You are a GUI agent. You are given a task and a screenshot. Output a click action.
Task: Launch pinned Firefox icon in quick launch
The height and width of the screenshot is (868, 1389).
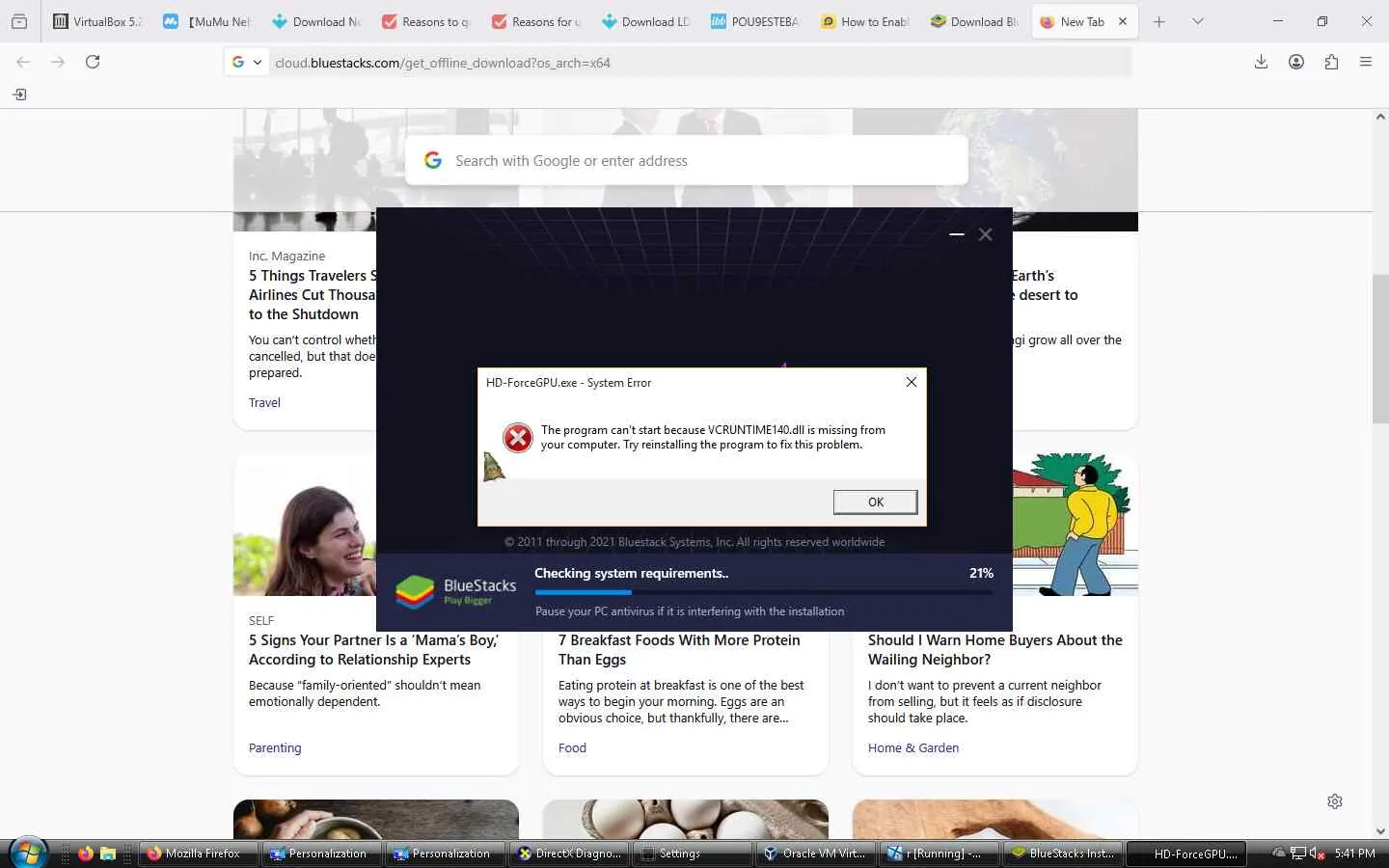tap(86, 854)
